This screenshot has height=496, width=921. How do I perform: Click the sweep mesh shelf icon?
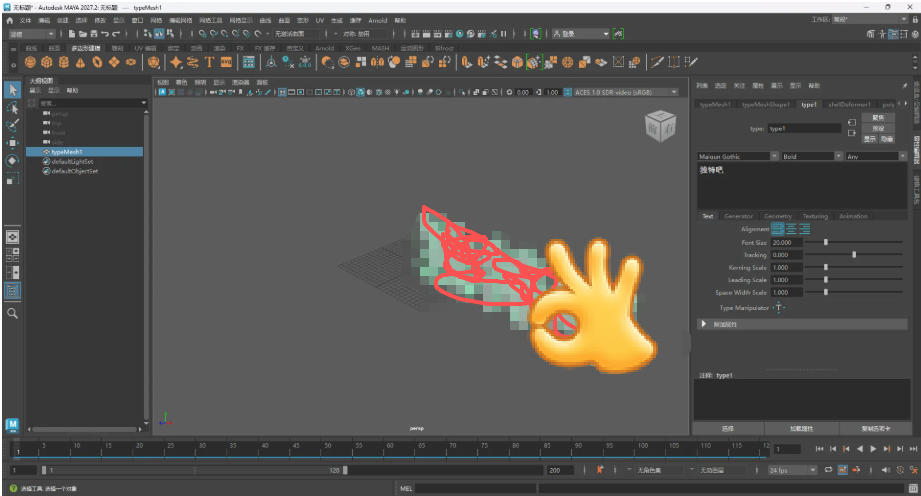pos(193,62)
